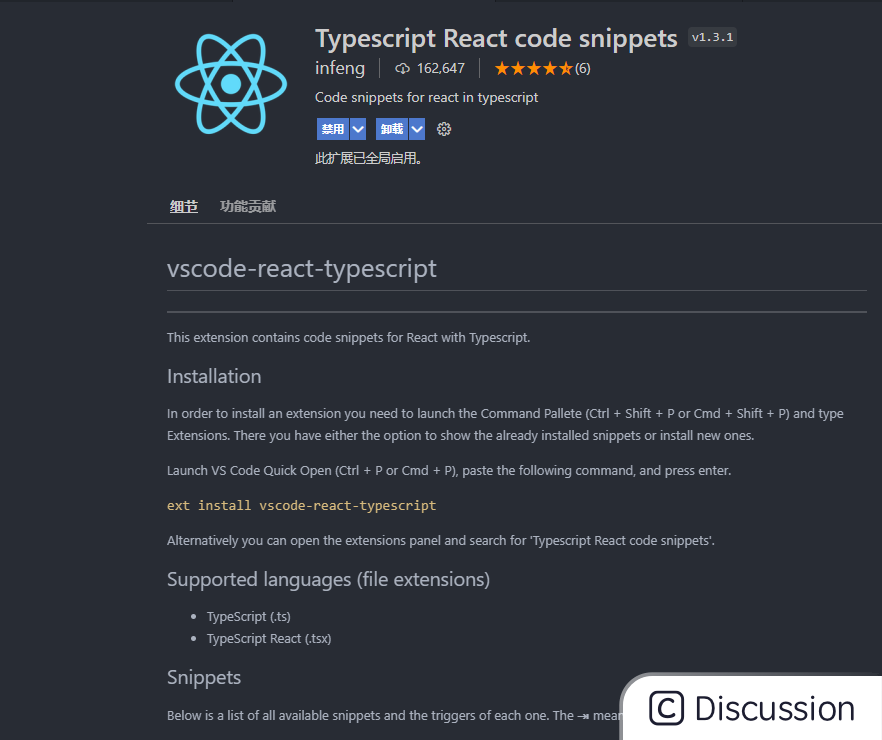Expand the 卸载 dropdown arrow

click(417, 129)
